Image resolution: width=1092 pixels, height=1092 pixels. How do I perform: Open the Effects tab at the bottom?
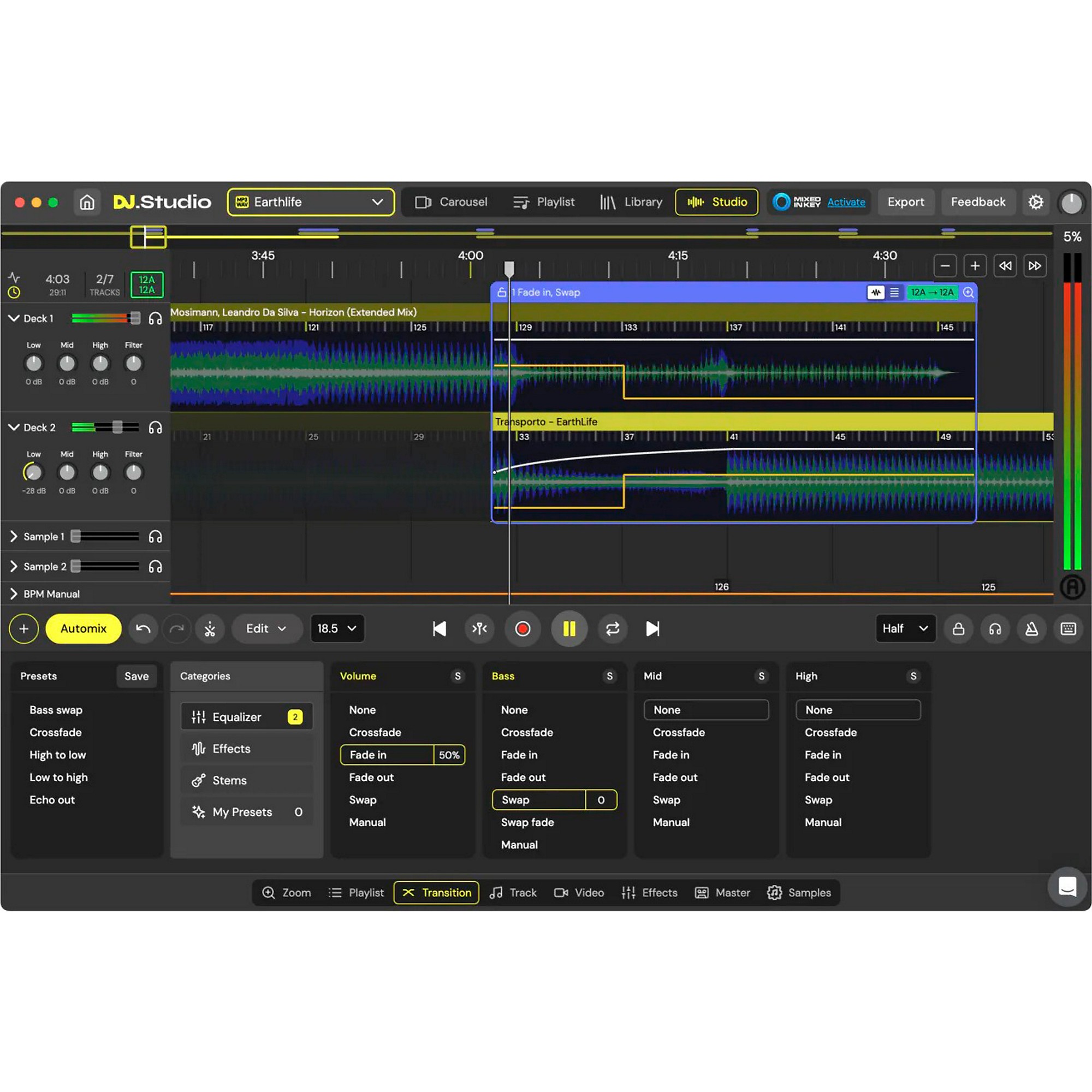(649, 893)
